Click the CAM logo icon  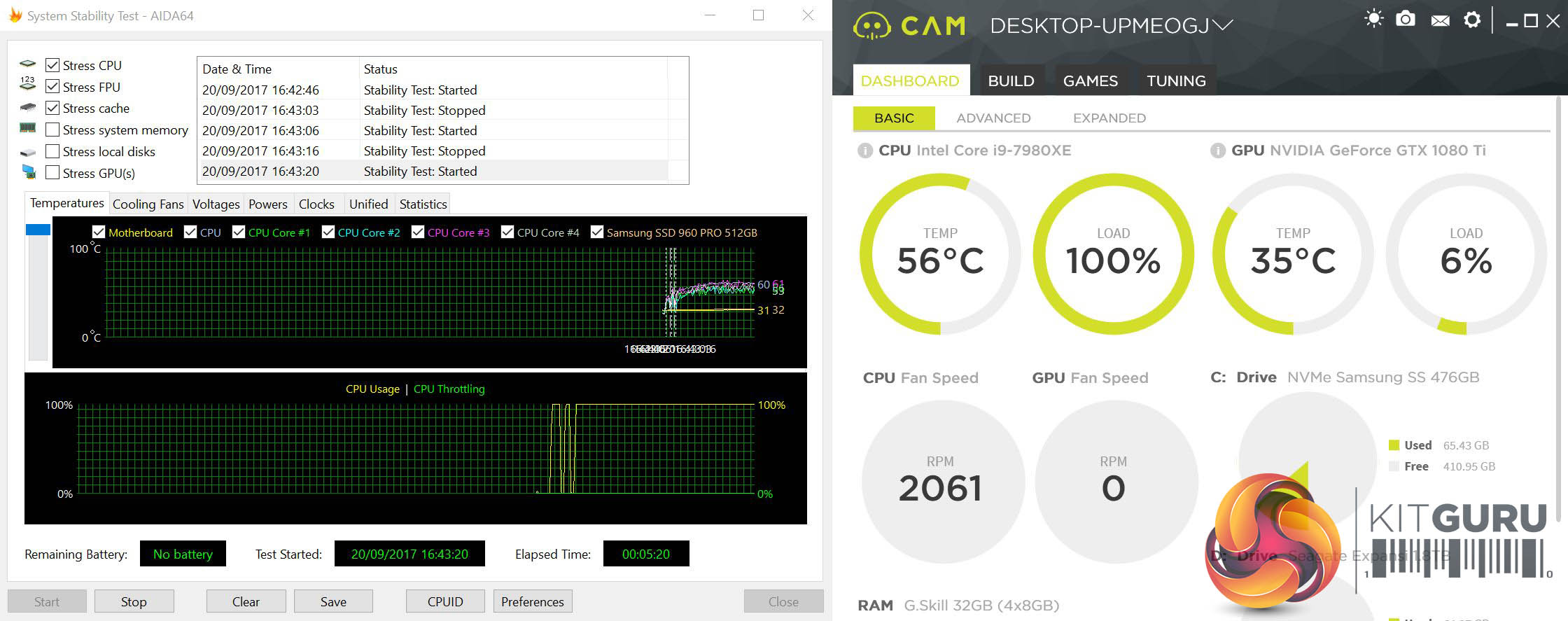871,27
